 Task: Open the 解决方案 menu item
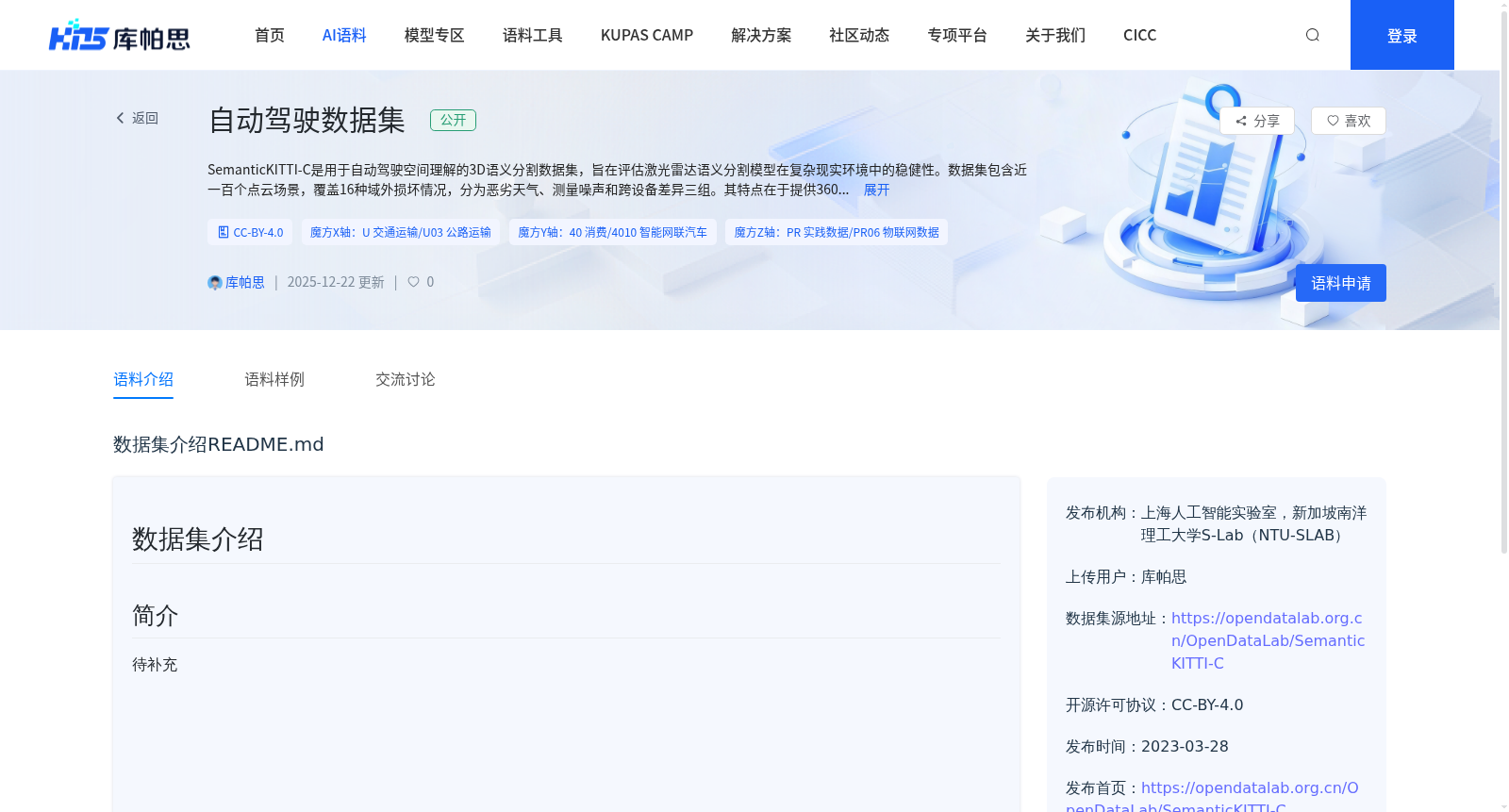tap(761, 35)
